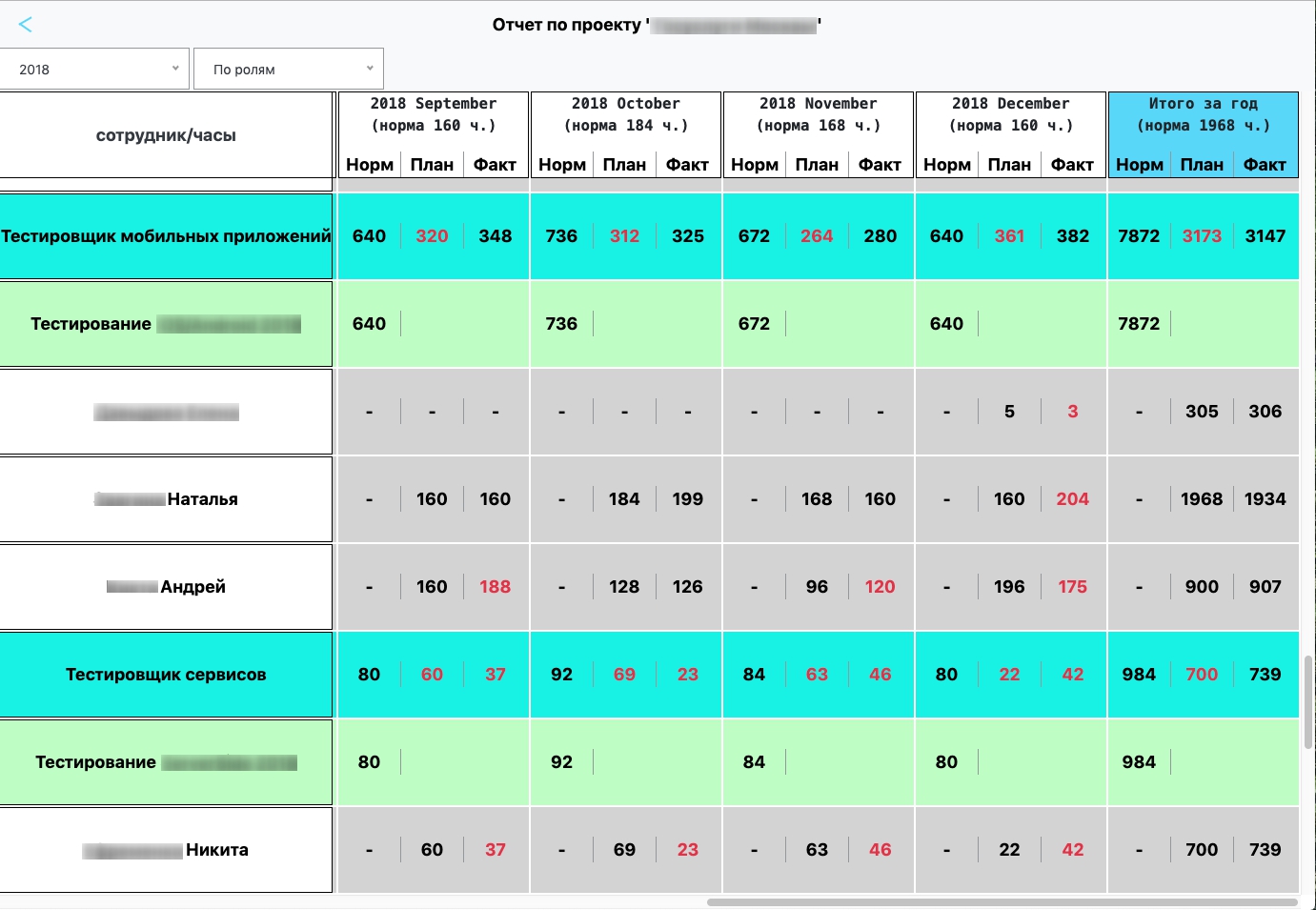
Task: Click the back arrow icon
Action: click(x=26, y=25)
